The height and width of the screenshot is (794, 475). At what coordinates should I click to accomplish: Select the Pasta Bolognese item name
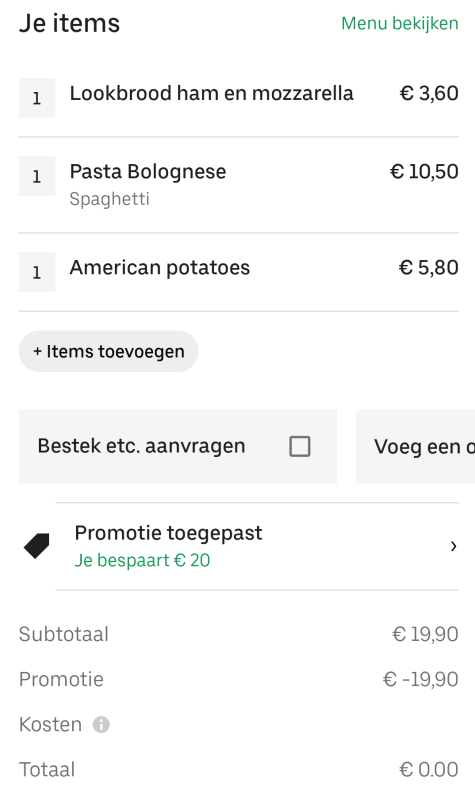point(148,172)
